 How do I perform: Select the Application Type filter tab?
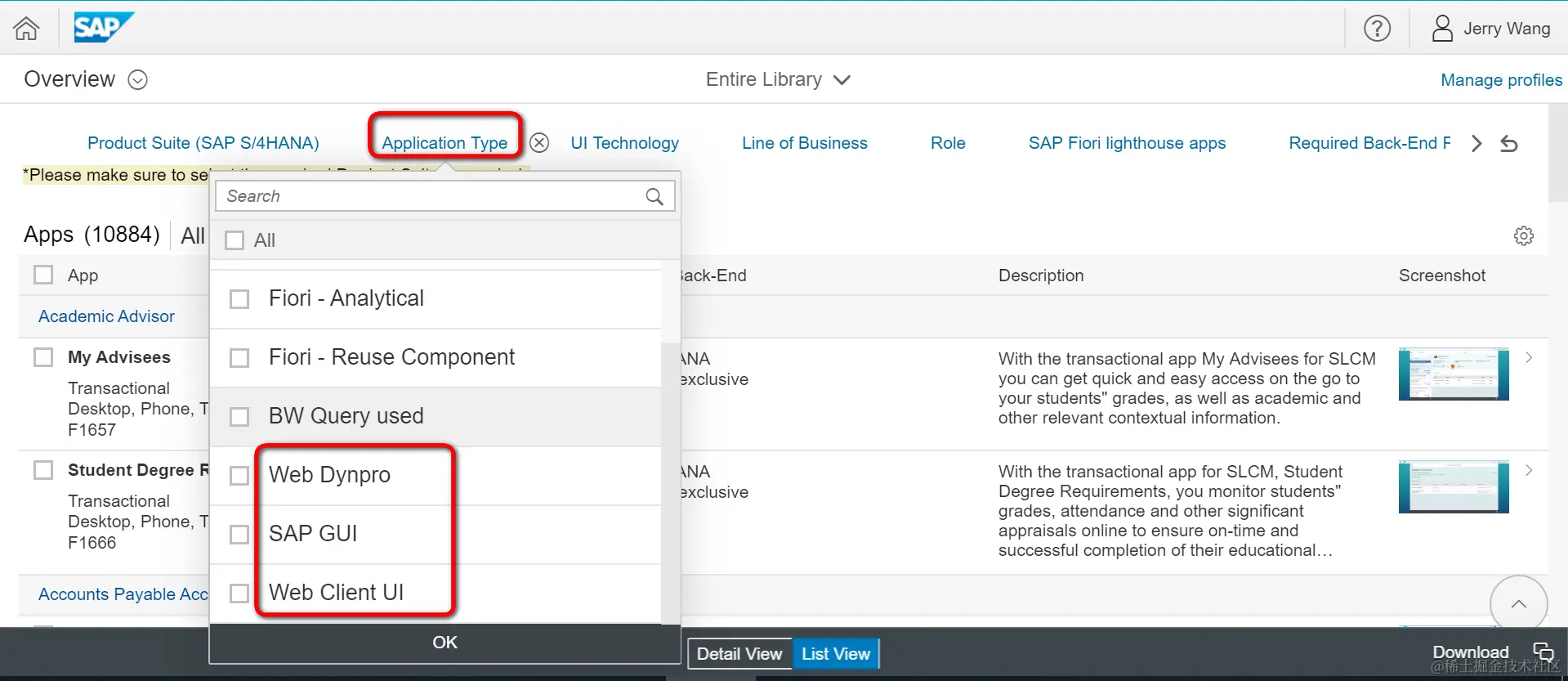[444, 143]
